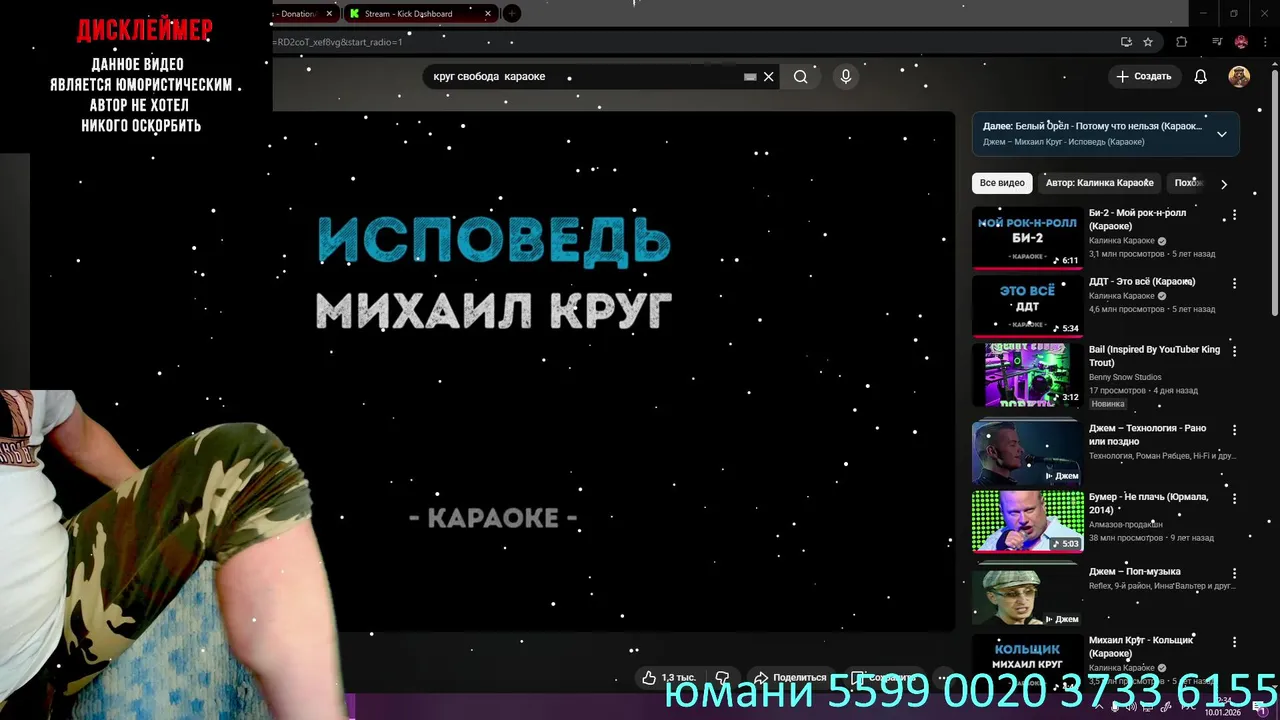The image size is (1280, 720).
Task: Open options for ДДТ Это всё video
Action: coord(1234,284)
